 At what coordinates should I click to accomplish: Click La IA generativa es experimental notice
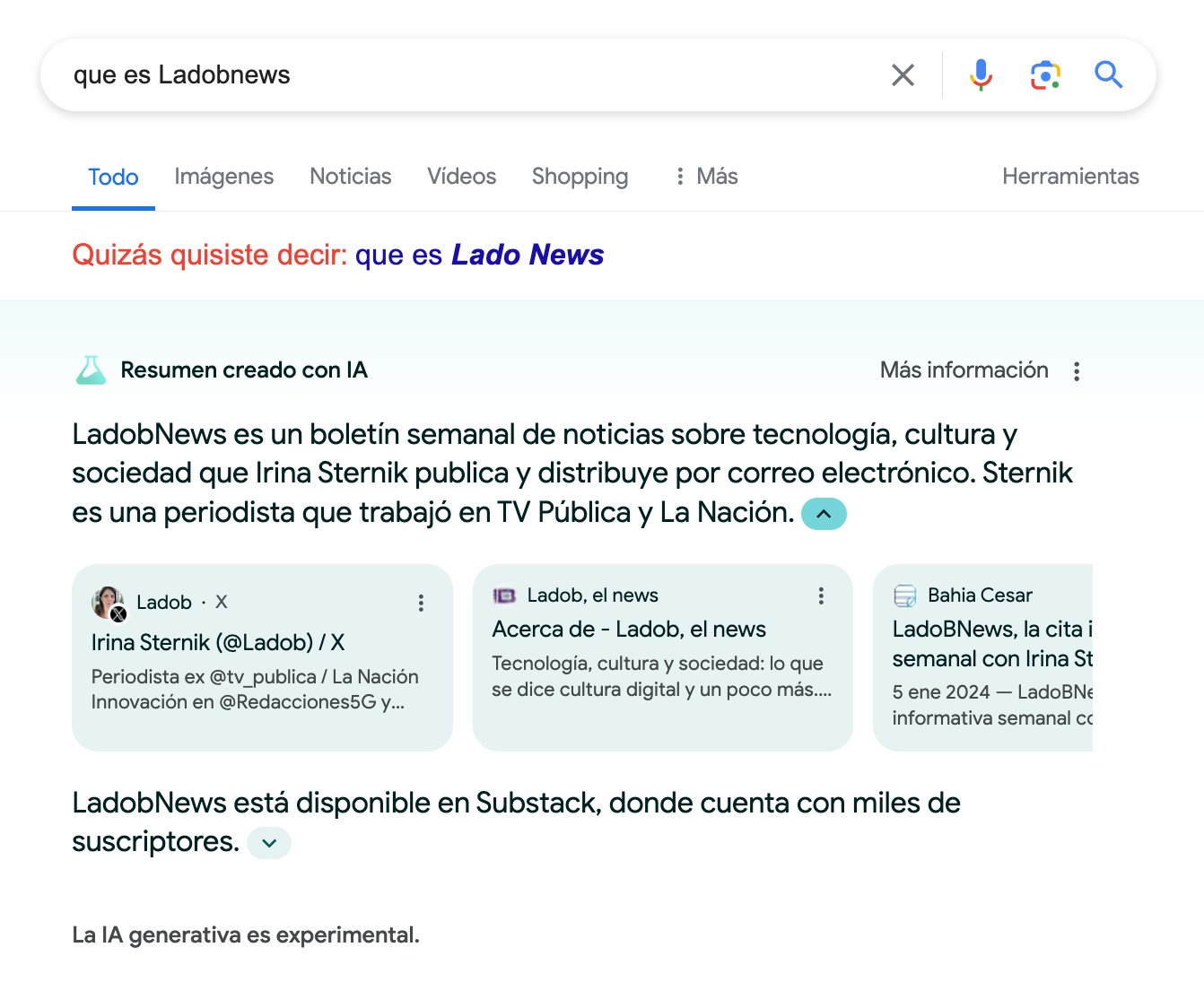(246, 935)
